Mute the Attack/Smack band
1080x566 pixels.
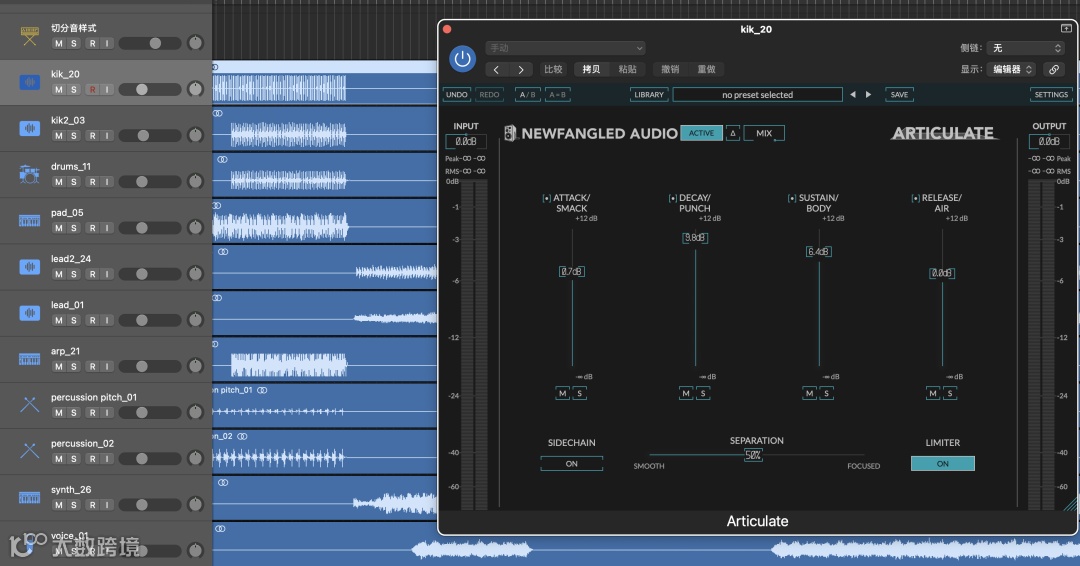tap(563, 394)
